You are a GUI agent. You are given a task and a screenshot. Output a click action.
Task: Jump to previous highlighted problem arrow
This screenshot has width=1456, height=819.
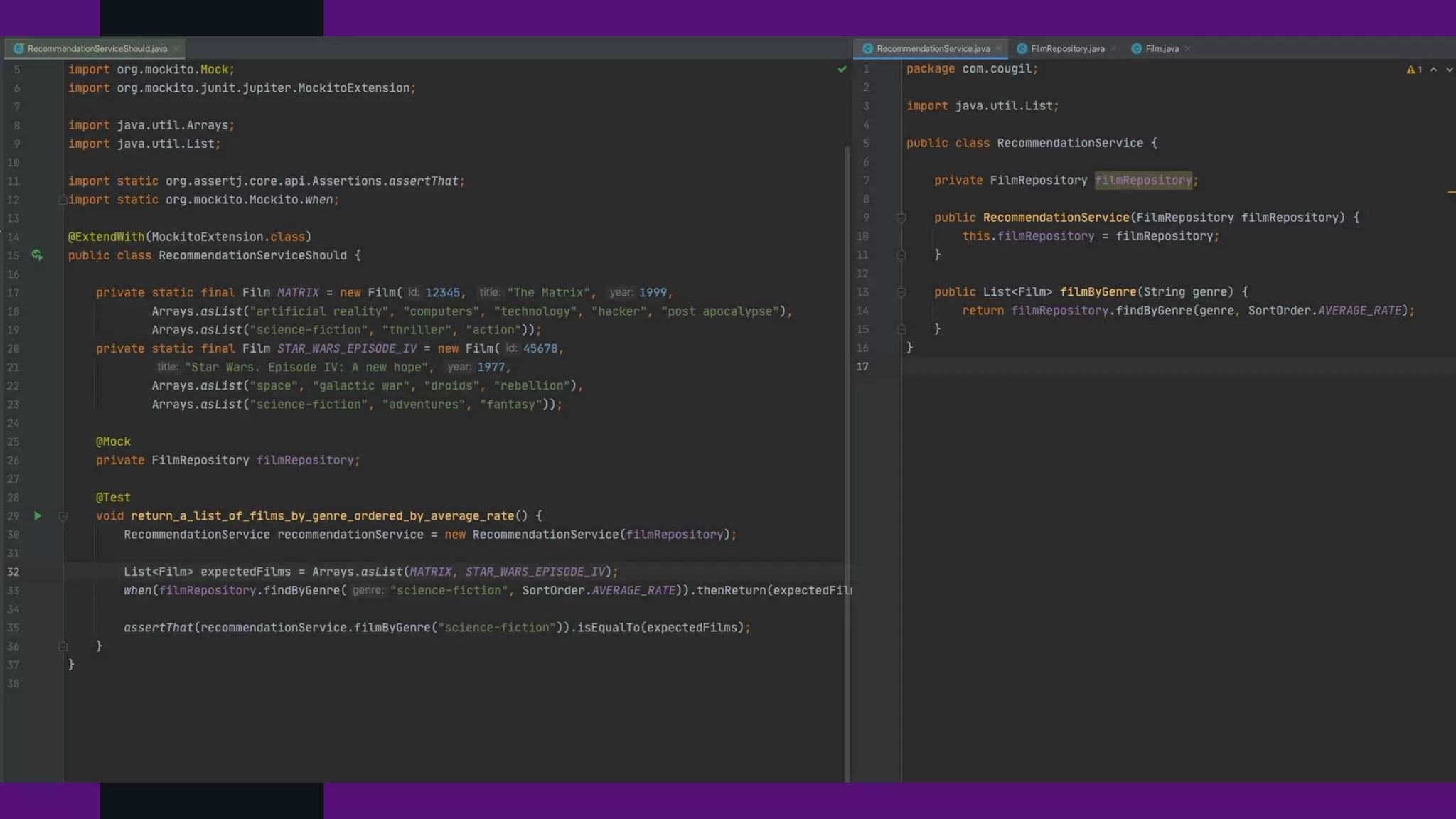1433,70
